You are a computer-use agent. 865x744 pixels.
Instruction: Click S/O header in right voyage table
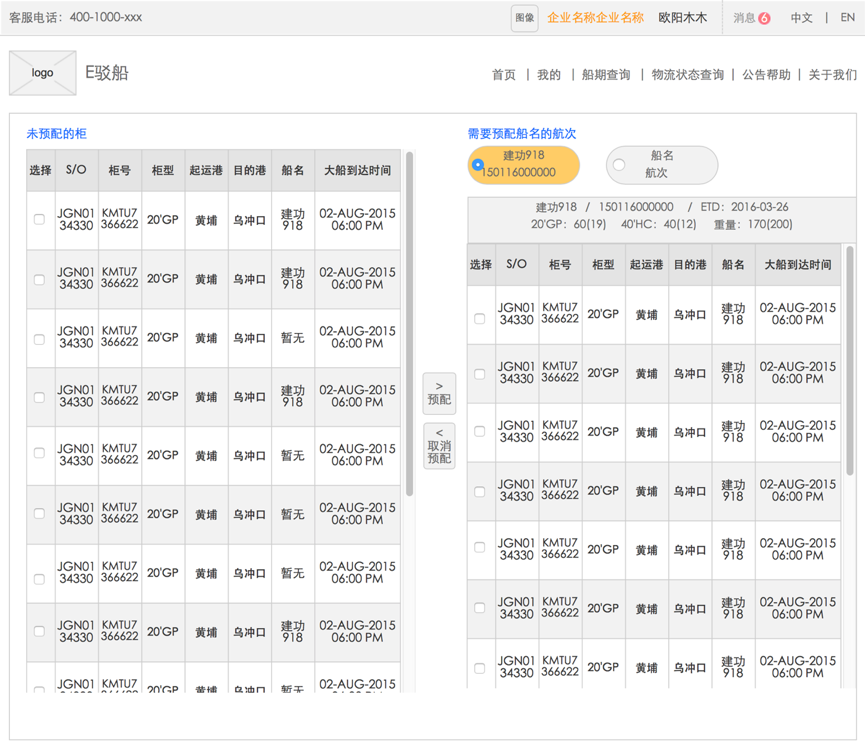tap(516, 264)
